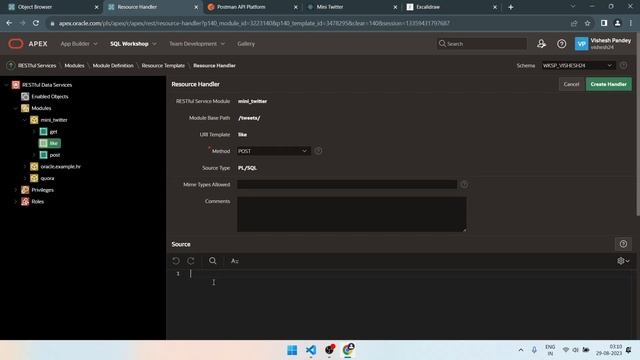Switch to the Mini Twitter tab
This screenshot has width=640, height=360.
click(351, 7)
